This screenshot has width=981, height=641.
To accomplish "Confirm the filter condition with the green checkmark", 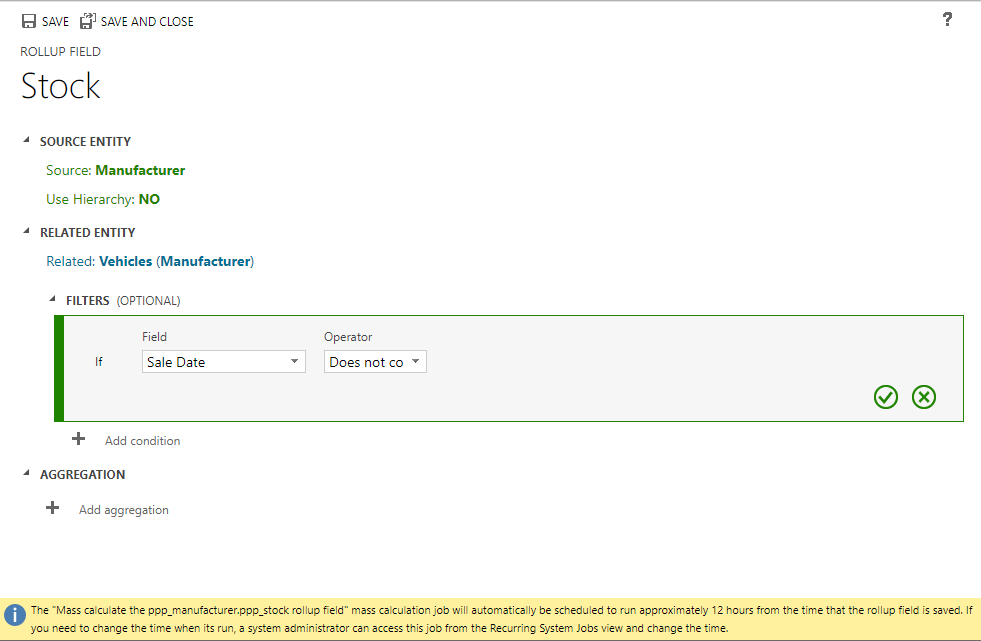I will 886,397.
